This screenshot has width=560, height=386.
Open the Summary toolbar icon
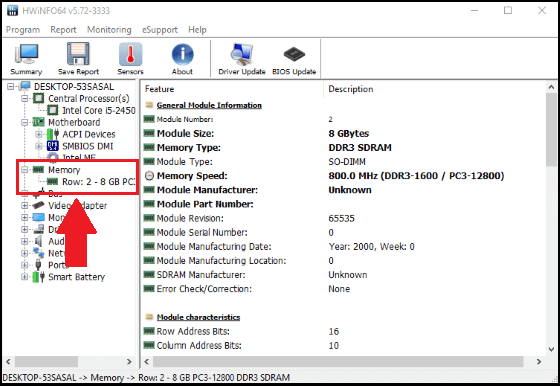[26, 59]
